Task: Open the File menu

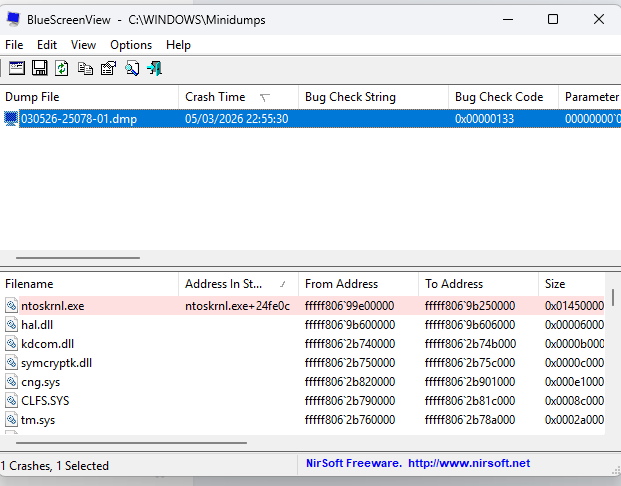Action: [14, 45]
